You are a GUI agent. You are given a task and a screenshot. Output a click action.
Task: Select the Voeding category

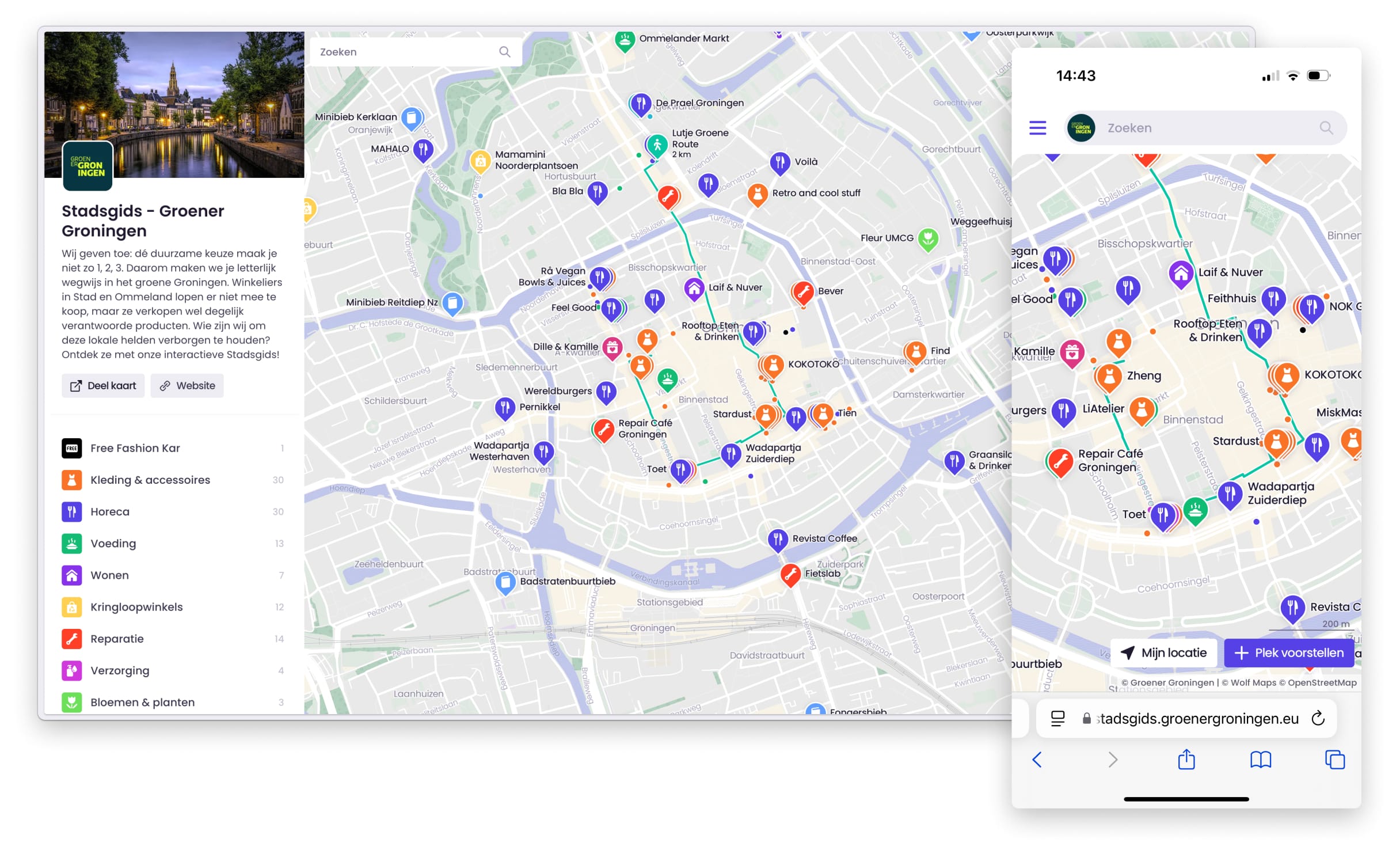click(x=174, y=543)
